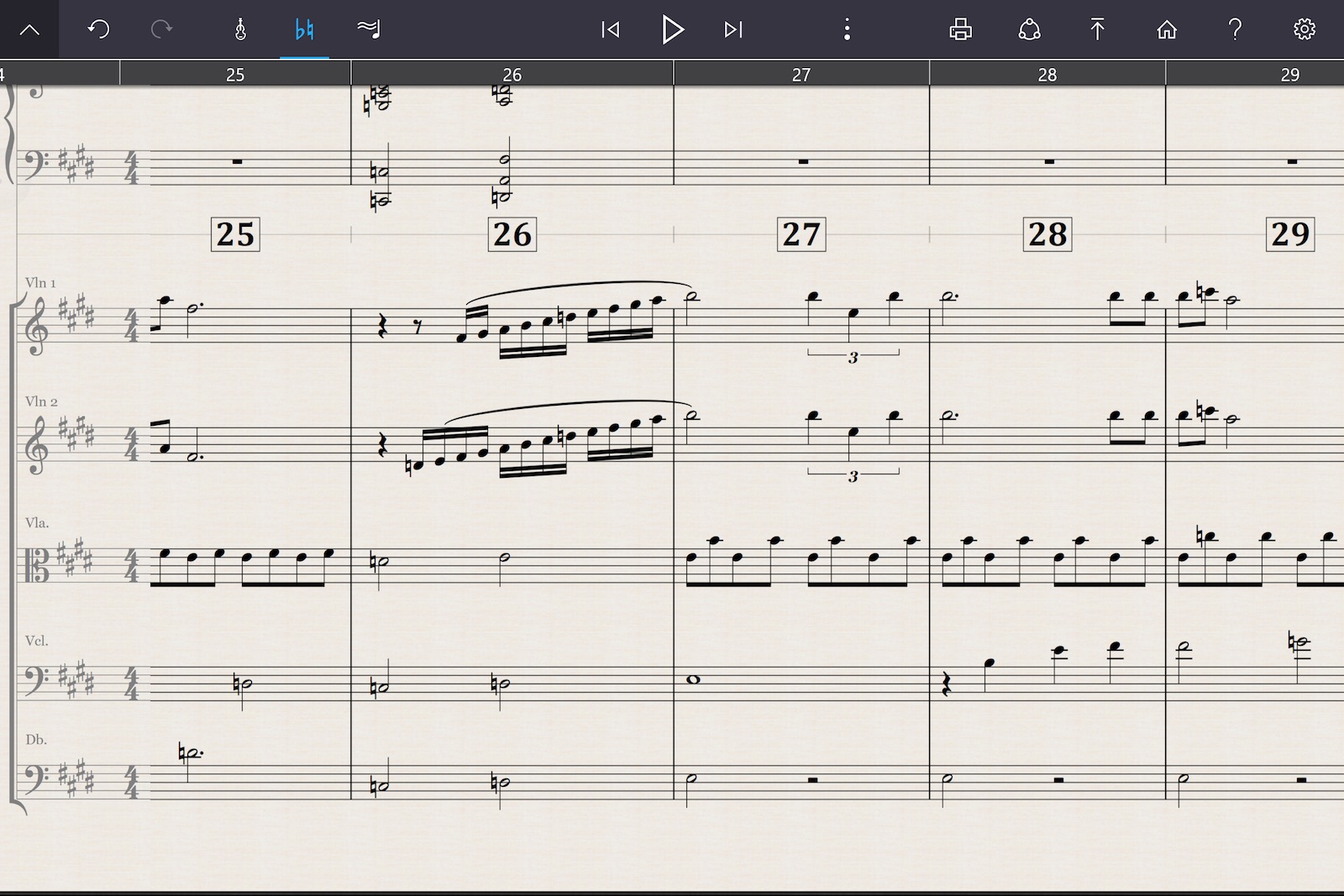Export the score with the upload icon
The width and height of the screenshot is (1344, 896).
(1097, 29)
